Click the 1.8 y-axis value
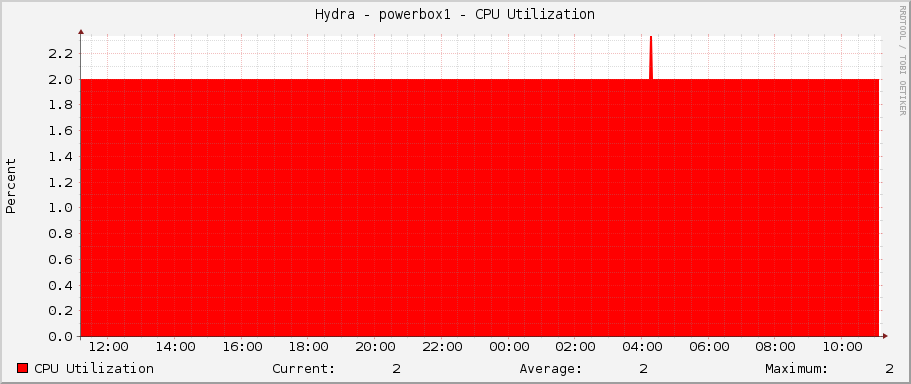This screenshot has width=911, height=384. pos(60,105)
